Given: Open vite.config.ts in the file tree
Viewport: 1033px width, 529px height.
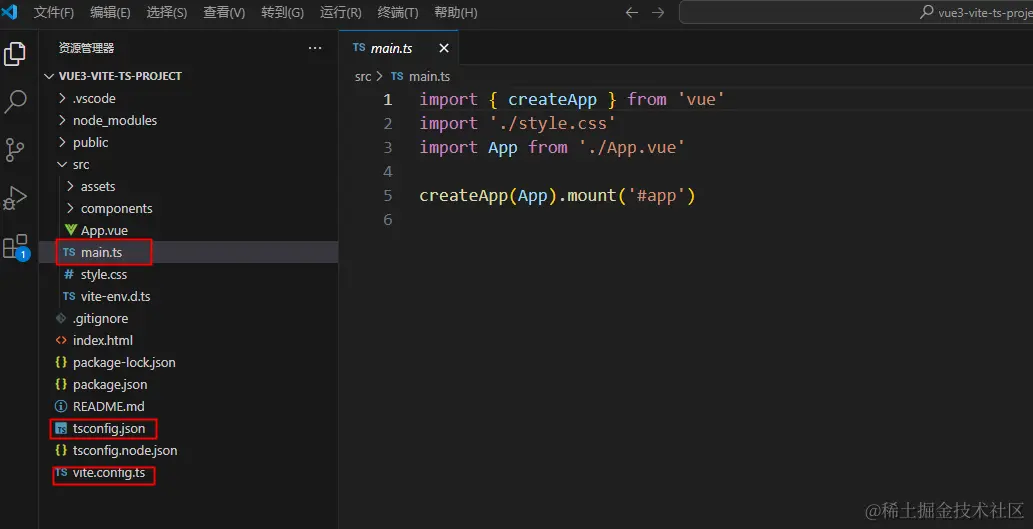Looking at the screenshot, I should [108, 472].
